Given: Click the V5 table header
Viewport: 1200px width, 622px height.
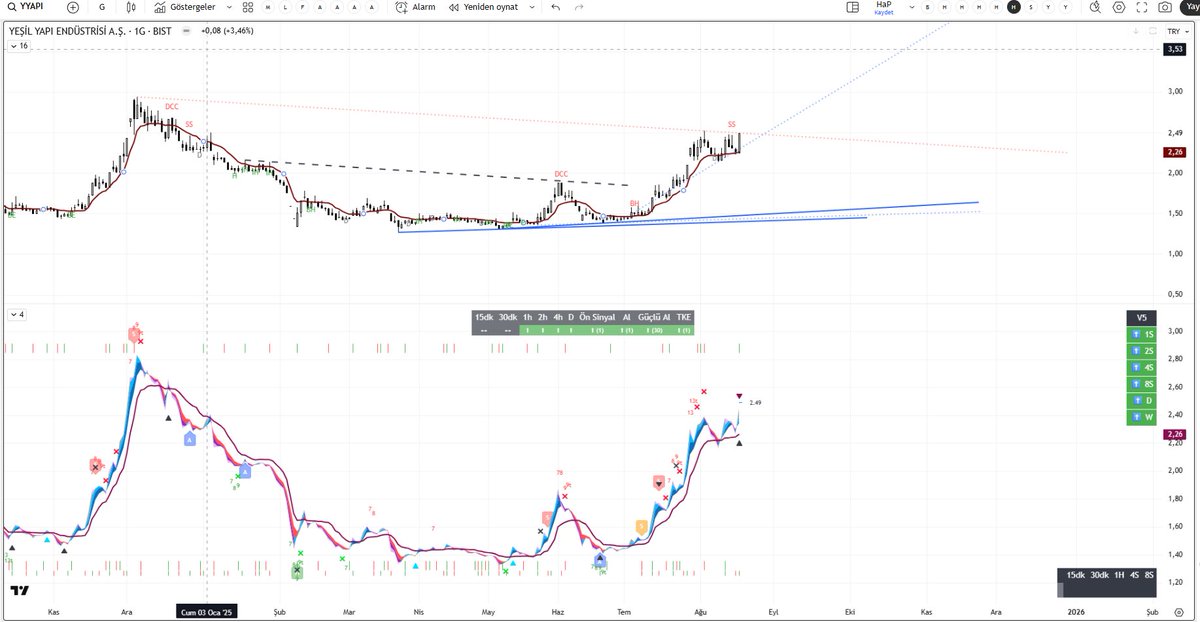Looking at the screenshot, I should click(1141, 317).
